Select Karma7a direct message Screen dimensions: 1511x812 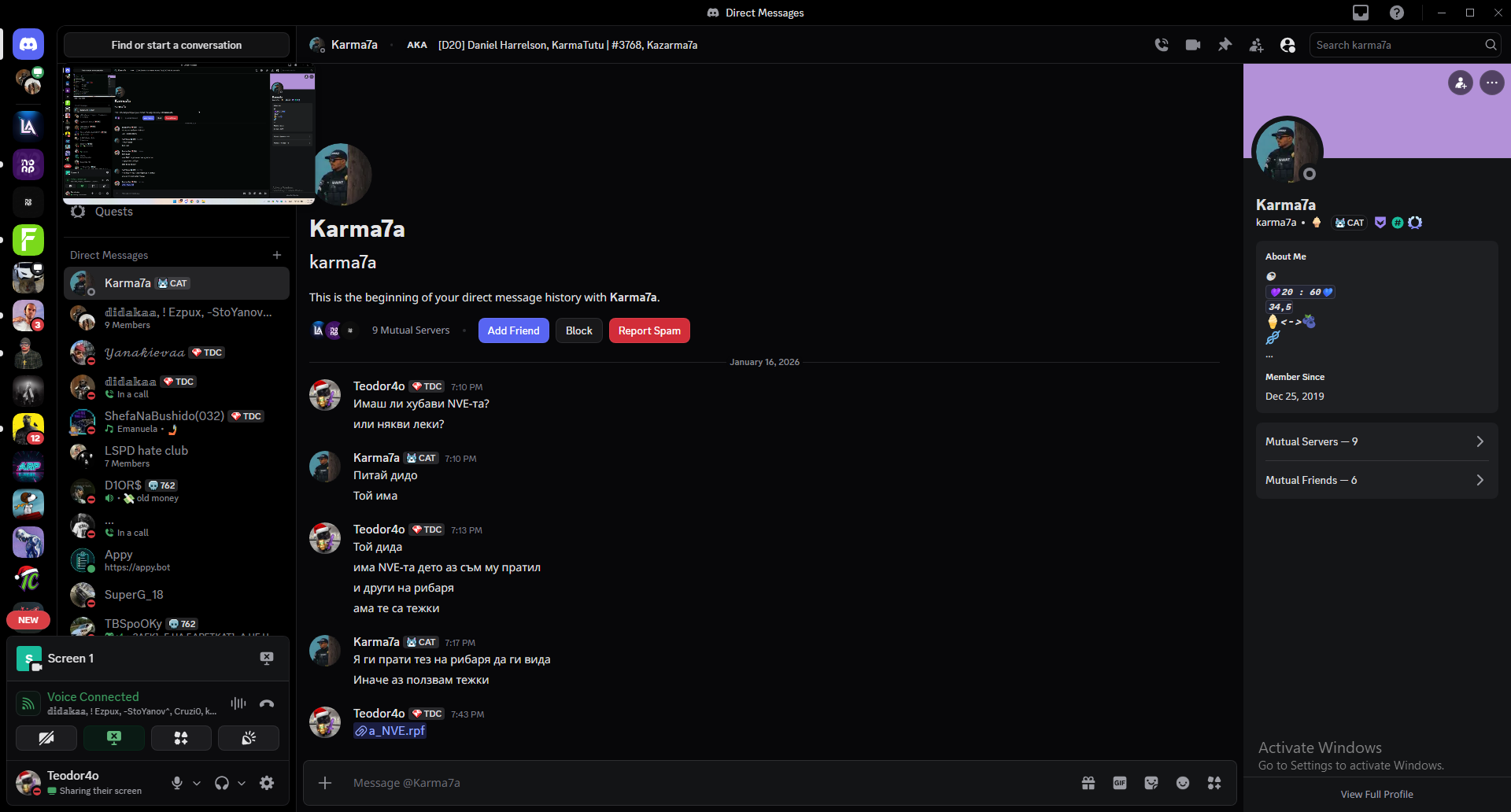pyautogui.click(x=176, y=283)
